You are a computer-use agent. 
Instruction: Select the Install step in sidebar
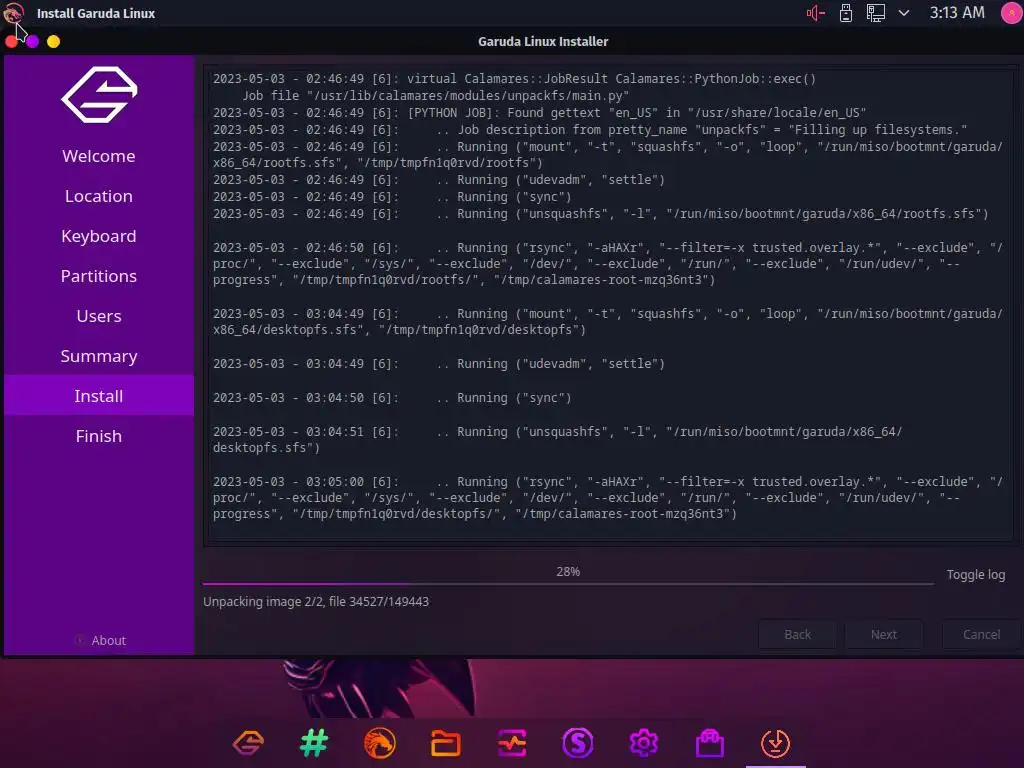(x=99, y=396)
